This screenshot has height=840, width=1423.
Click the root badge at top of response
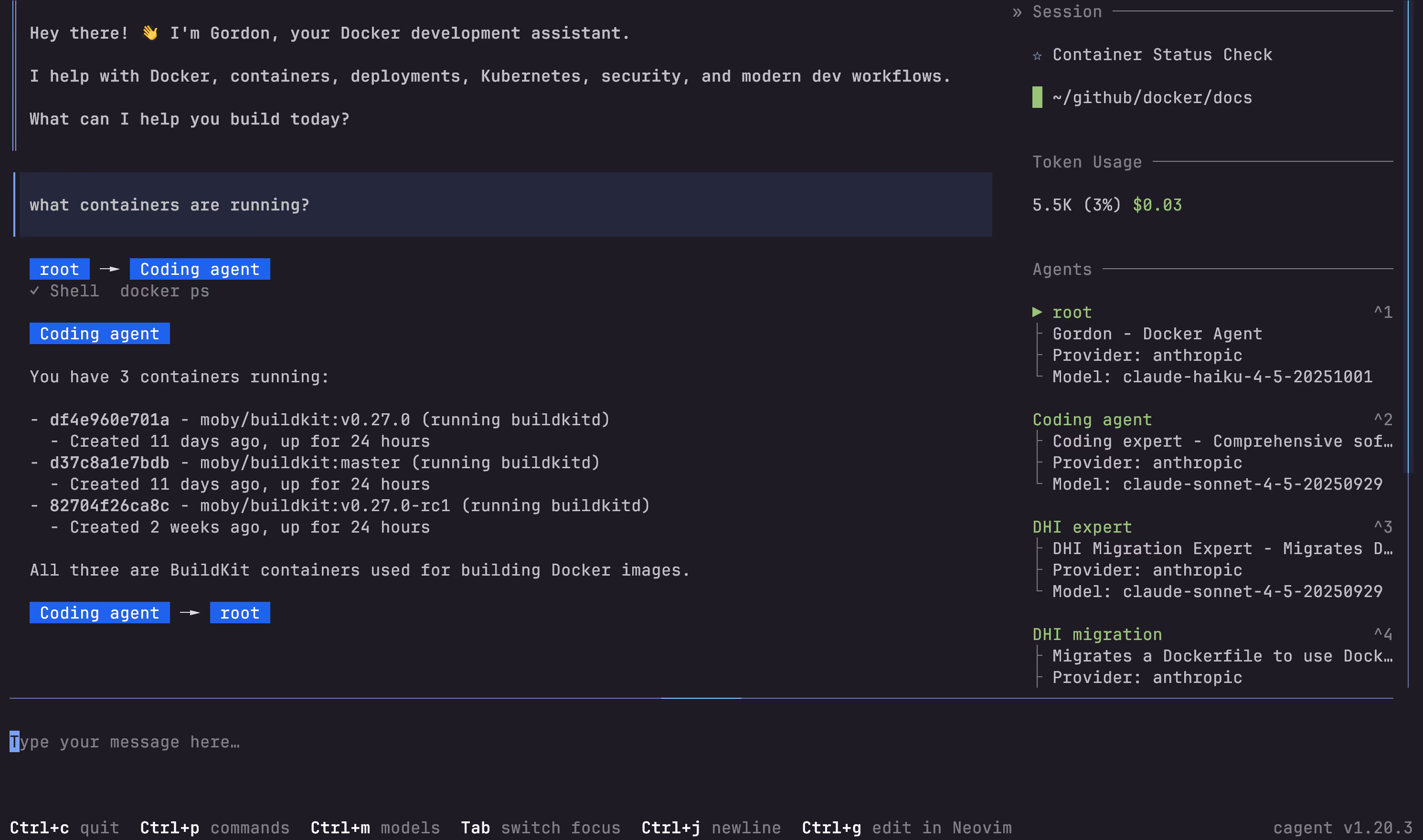[x=60, y=270]
